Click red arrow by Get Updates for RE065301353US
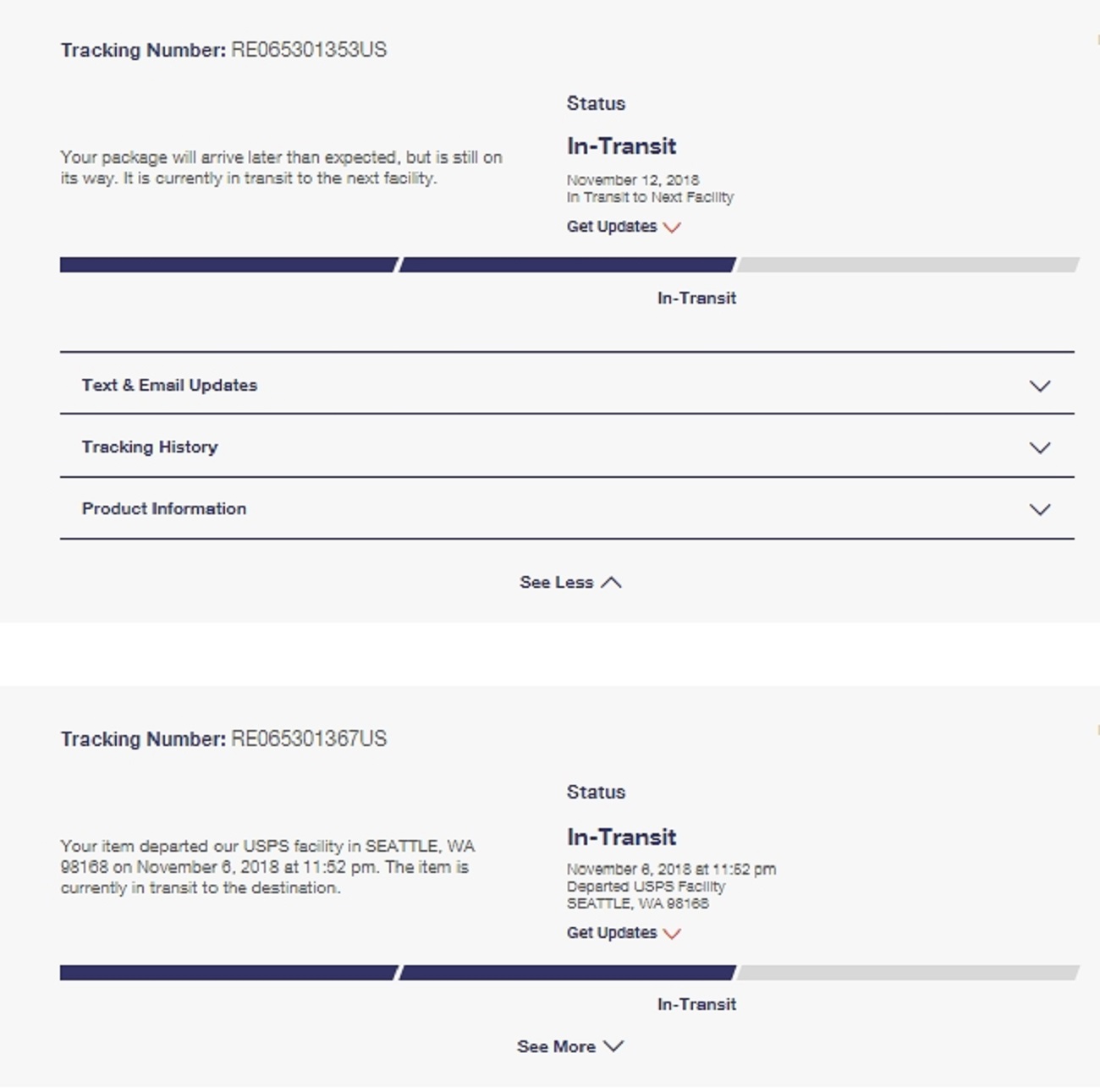Image resolution: width=1100 pixels, height=1092 pixels. pyautogui.click(x=672, y=227)
